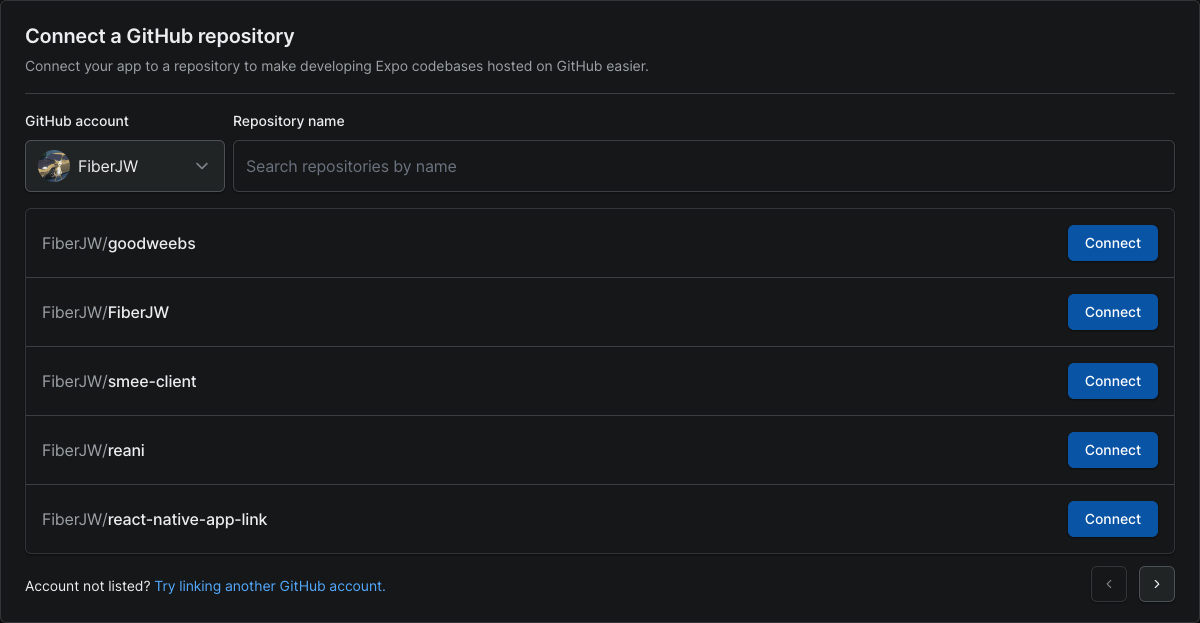Screen dimensions: 1200x623
Task: Click the react-native-app-link repository name
Action: point(155,519)
